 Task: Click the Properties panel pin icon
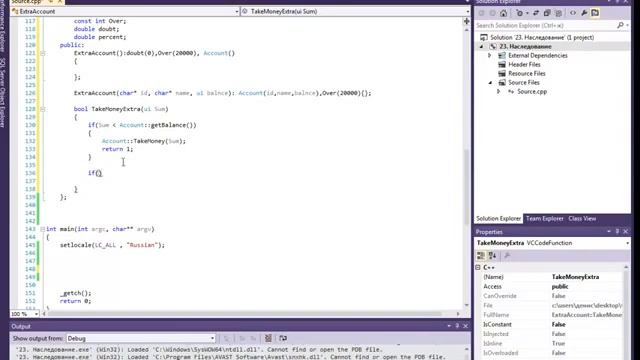point(617,231)
